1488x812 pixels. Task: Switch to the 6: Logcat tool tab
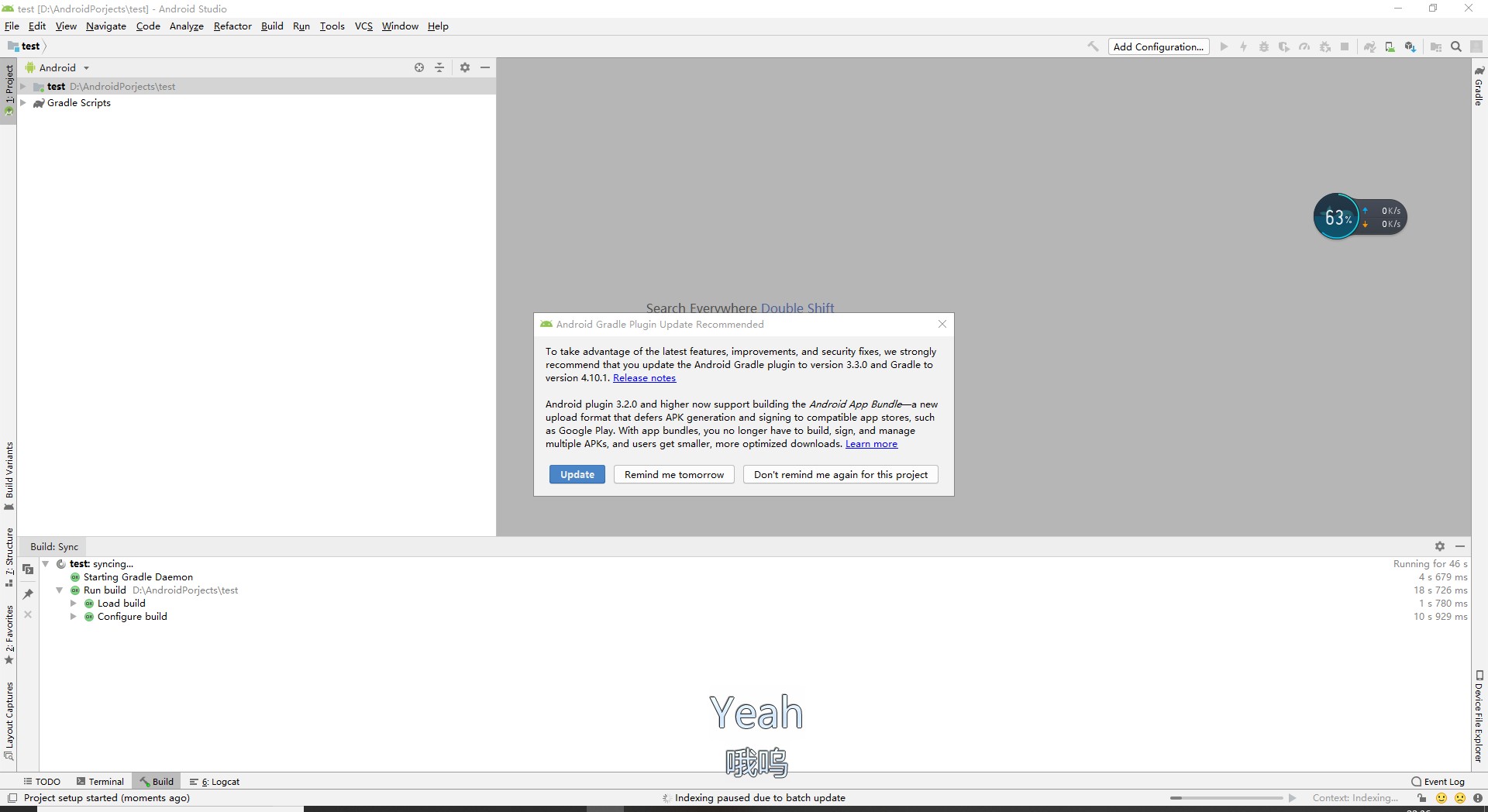[215, 782]
